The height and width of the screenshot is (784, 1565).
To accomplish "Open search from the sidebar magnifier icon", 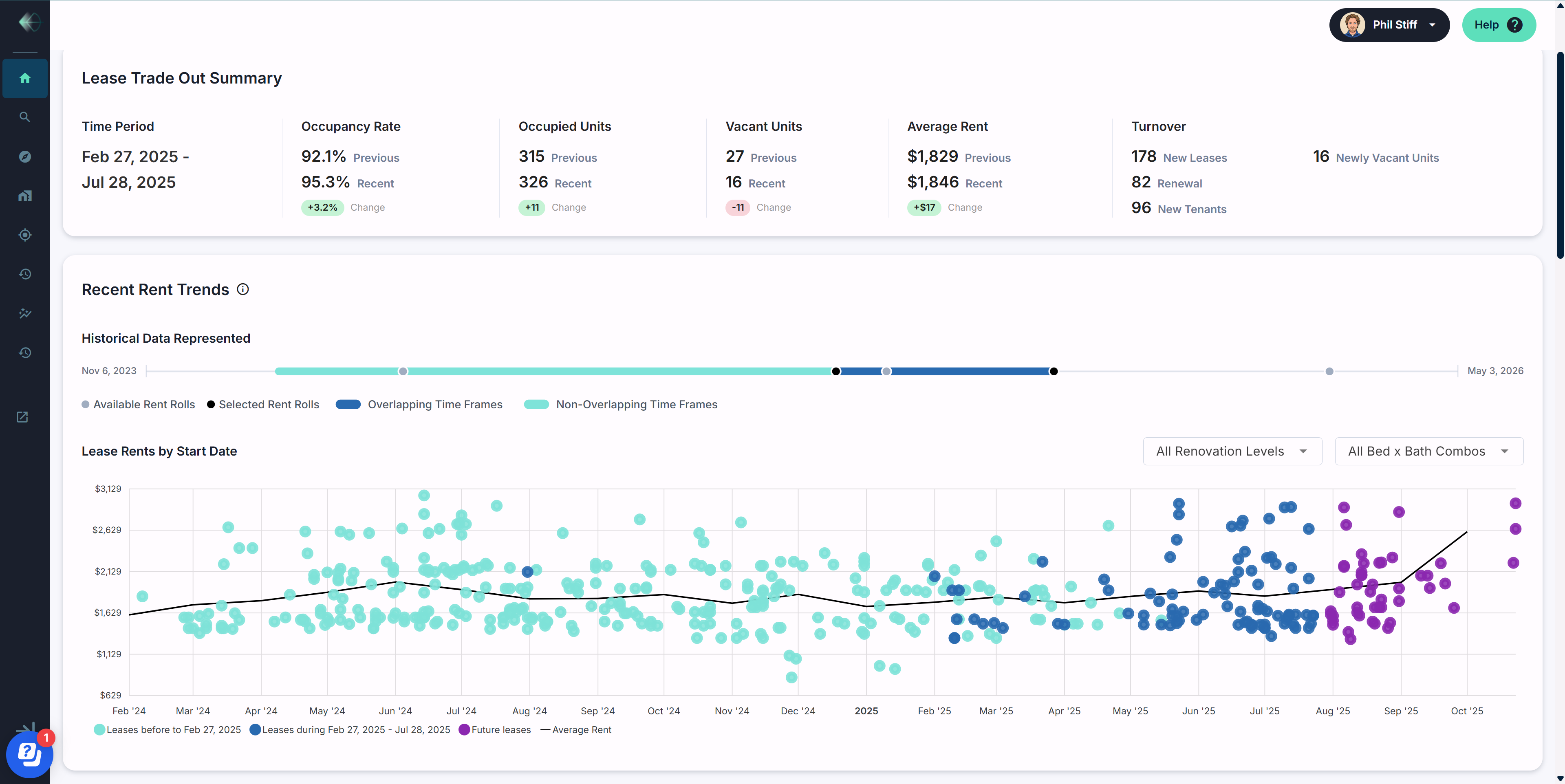I will tap(25, 117).
